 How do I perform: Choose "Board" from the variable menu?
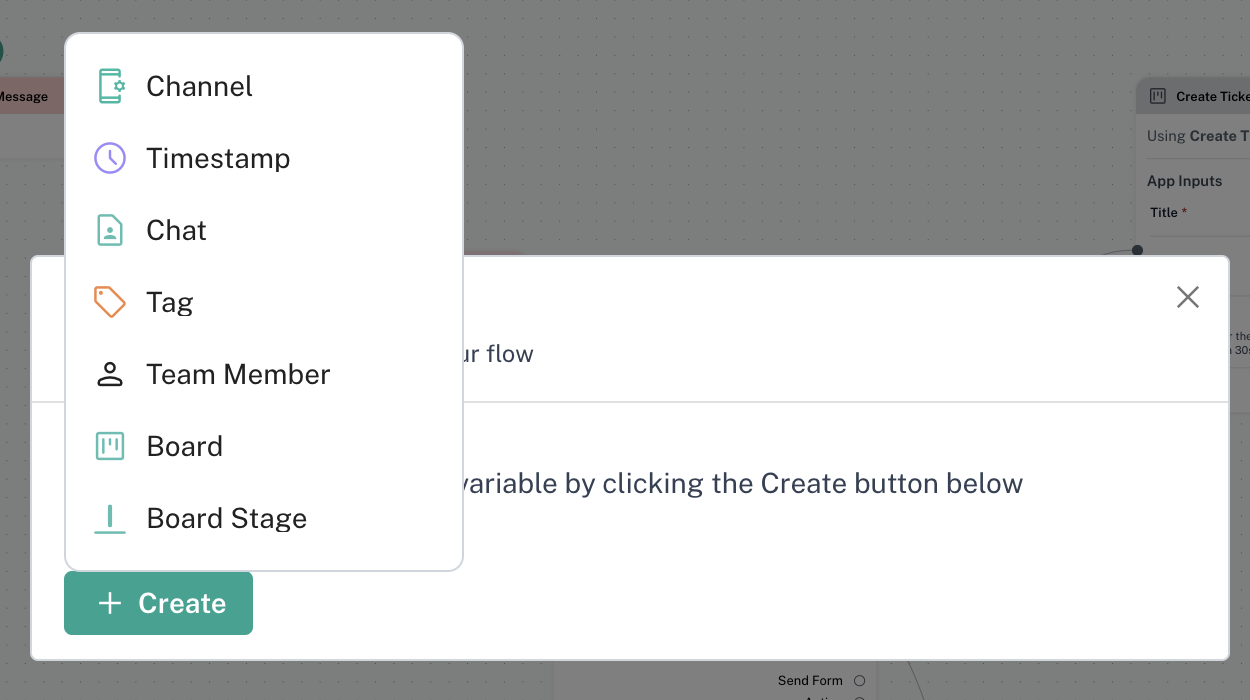coord(184,446)
